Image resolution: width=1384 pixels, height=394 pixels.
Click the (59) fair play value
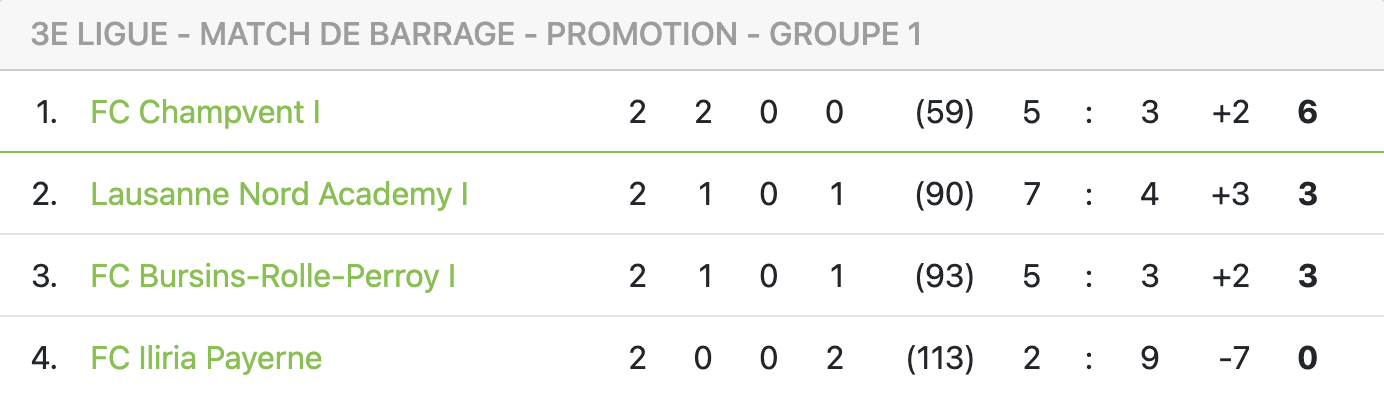[x=945, y=112]
